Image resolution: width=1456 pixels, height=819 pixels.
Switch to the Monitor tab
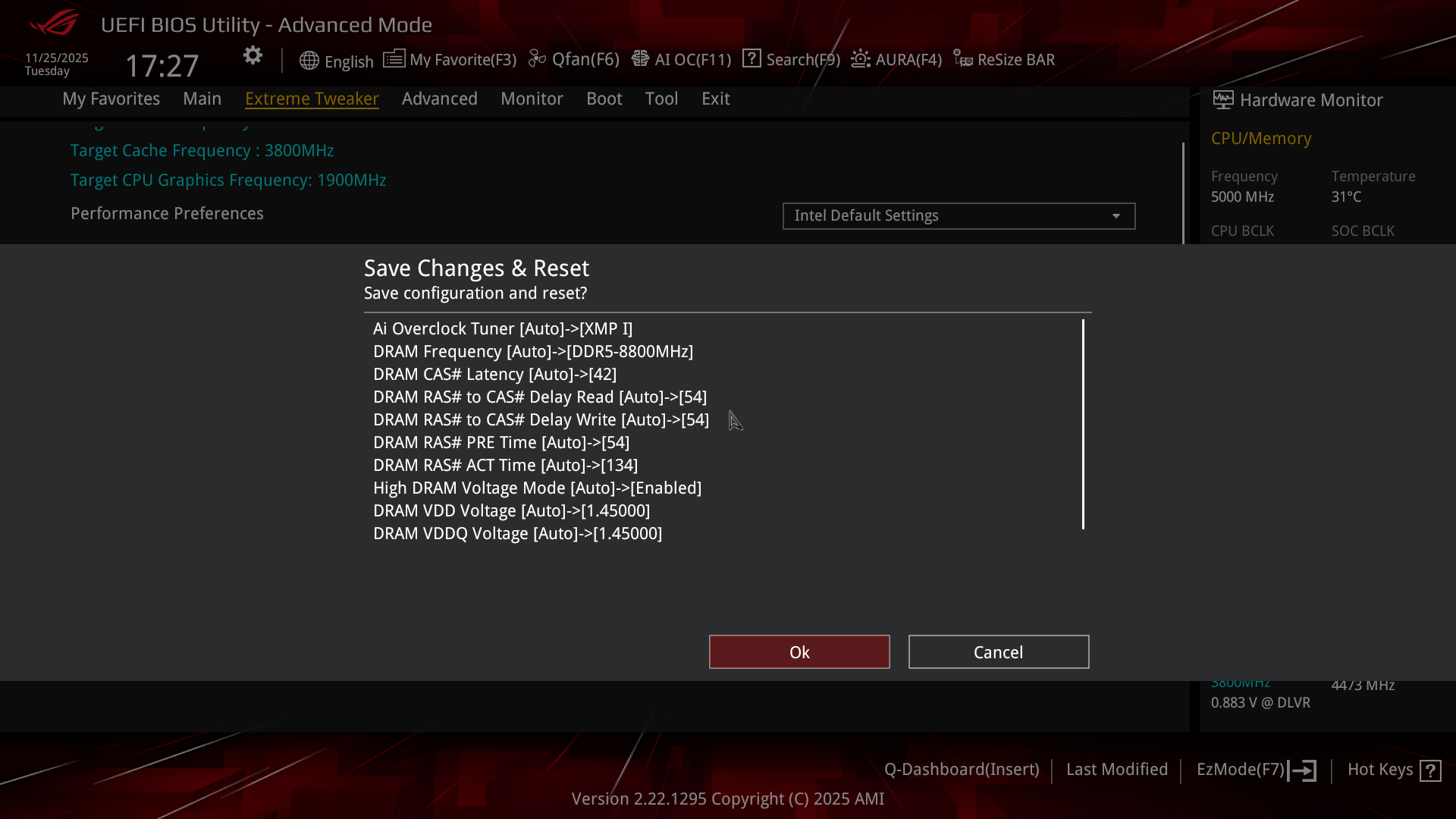point(532,99)
